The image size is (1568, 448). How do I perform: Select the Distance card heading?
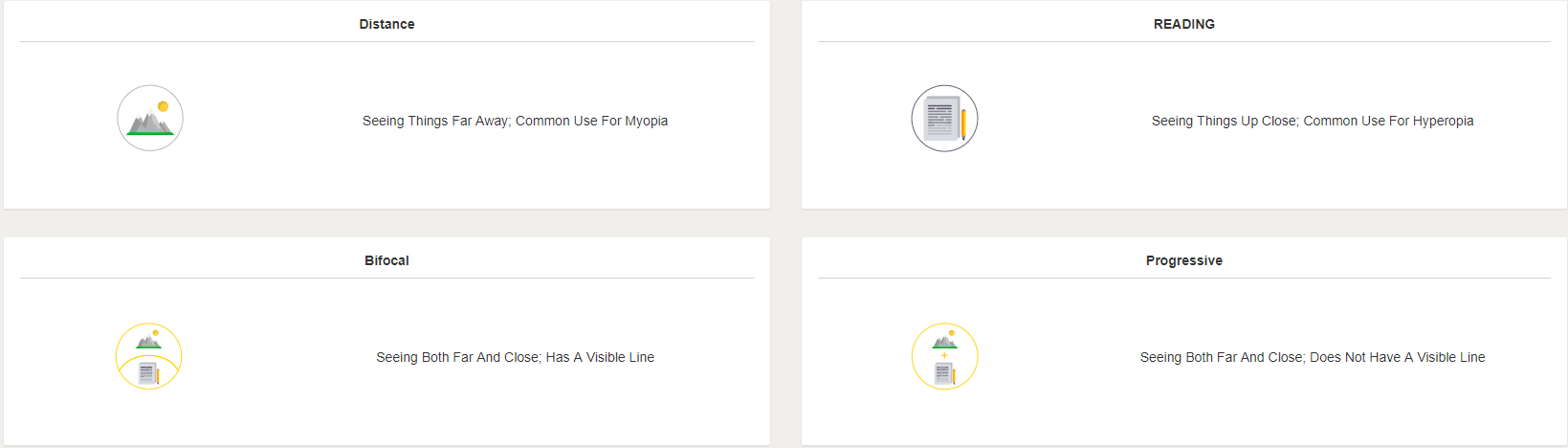(x=386, y=24)
